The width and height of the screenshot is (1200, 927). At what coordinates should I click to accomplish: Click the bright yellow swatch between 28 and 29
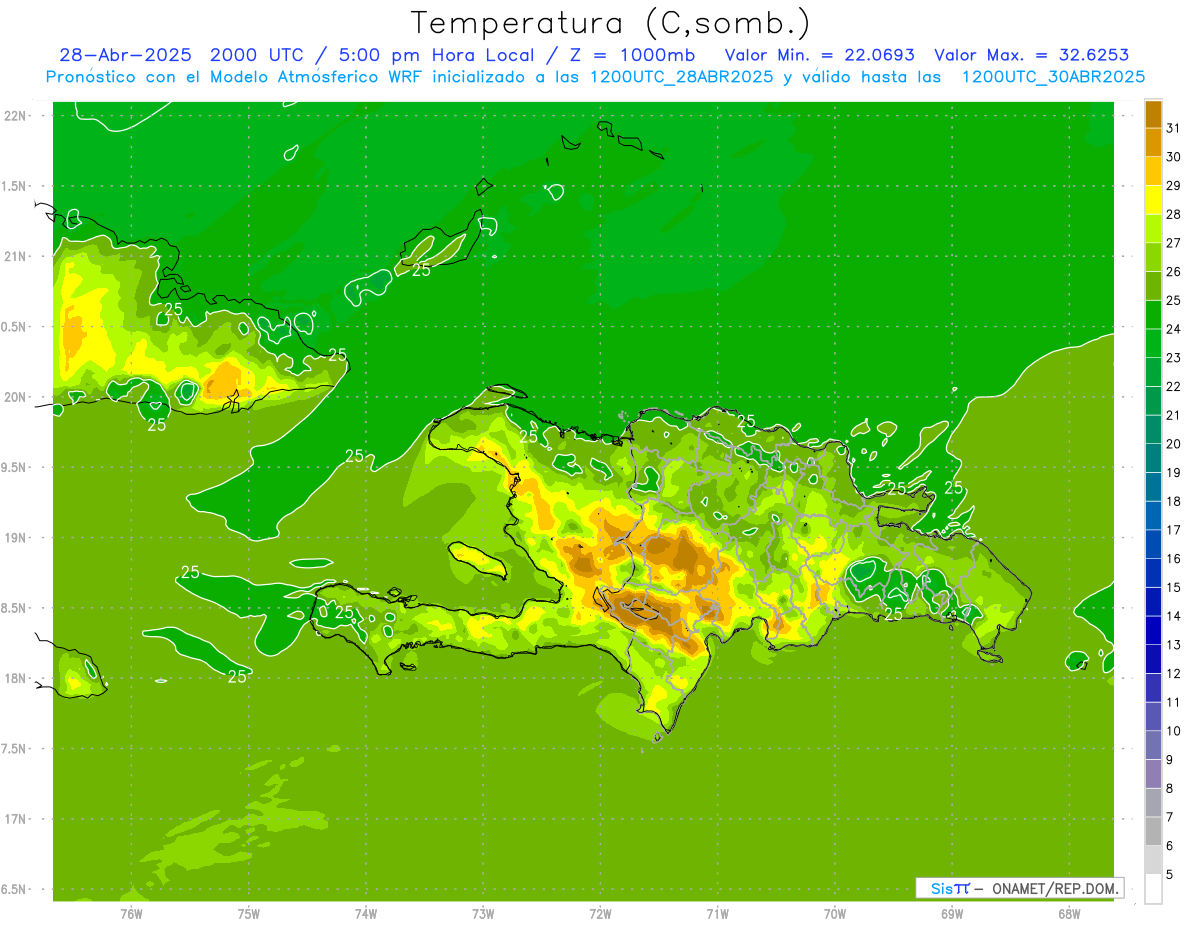point(1154,199)
